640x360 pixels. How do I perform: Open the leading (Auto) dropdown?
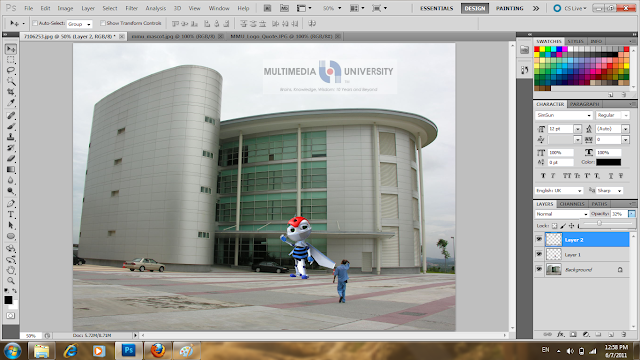tap(625, 129)
